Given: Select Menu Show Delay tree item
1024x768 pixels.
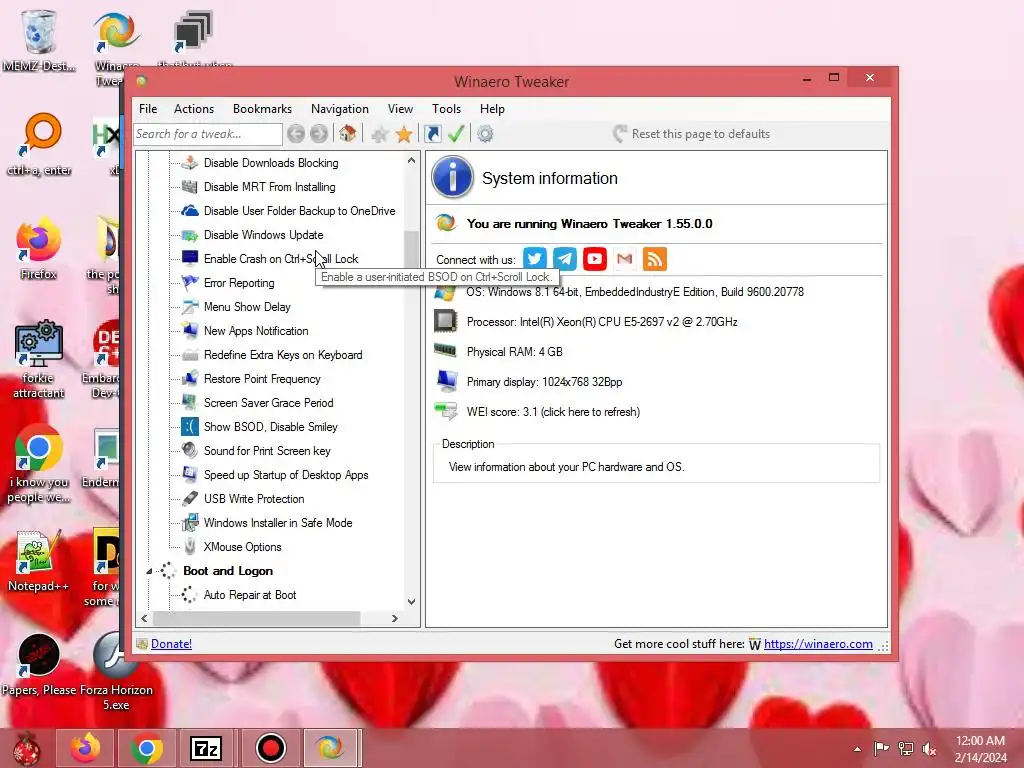Looking at the screenshot, I should point(247,307).
